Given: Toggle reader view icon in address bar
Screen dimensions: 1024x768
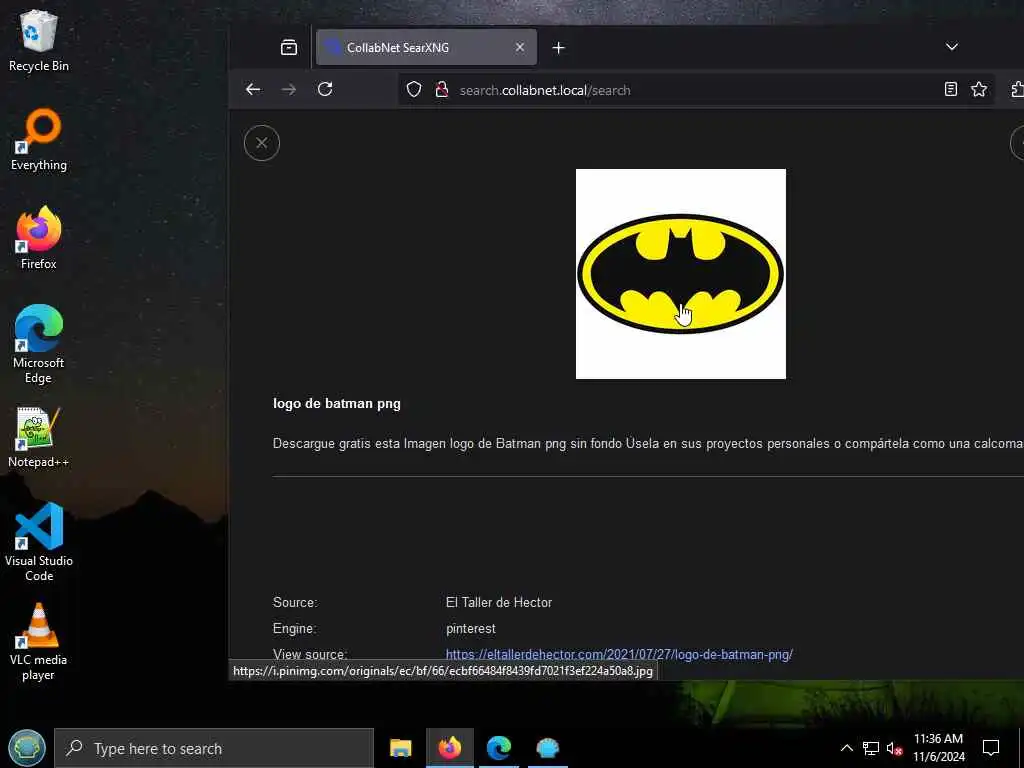Looking at the screenshot, I should pos(951,89).
